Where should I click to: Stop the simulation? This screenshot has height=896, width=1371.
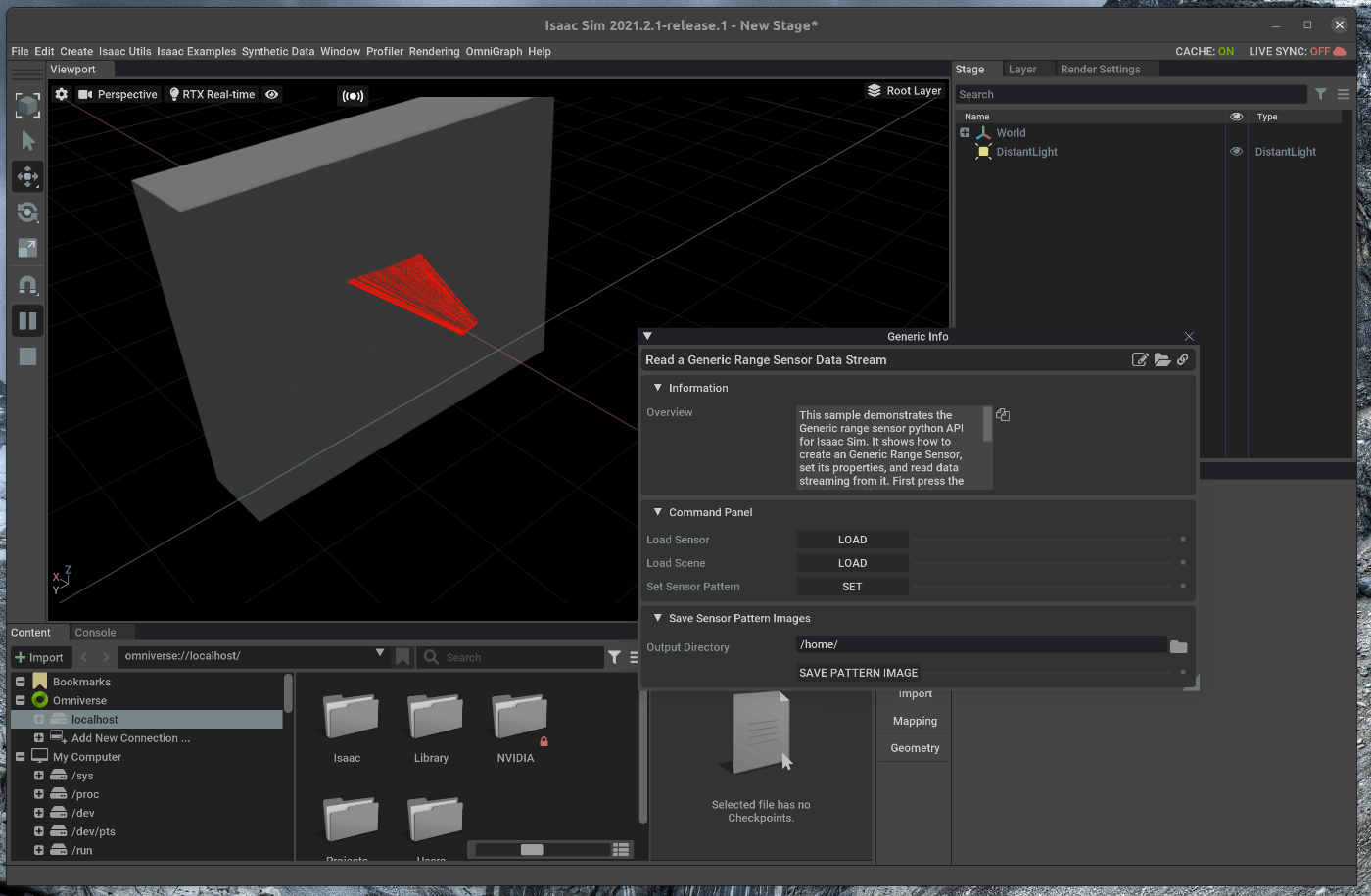point(27,356)
